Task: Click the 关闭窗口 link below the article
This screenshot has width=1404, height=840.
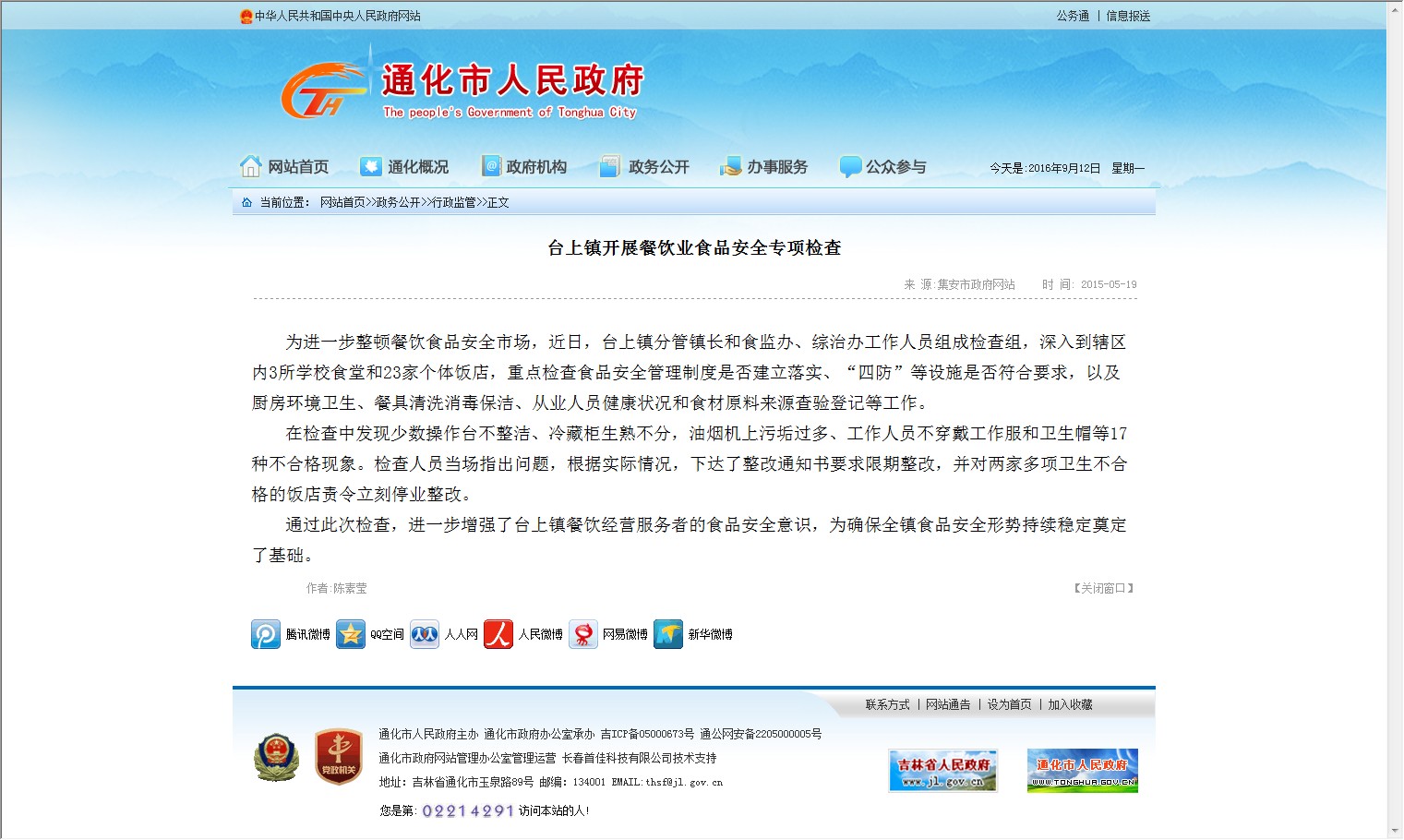Action: pyautogui.click(x=1103, y=588)
